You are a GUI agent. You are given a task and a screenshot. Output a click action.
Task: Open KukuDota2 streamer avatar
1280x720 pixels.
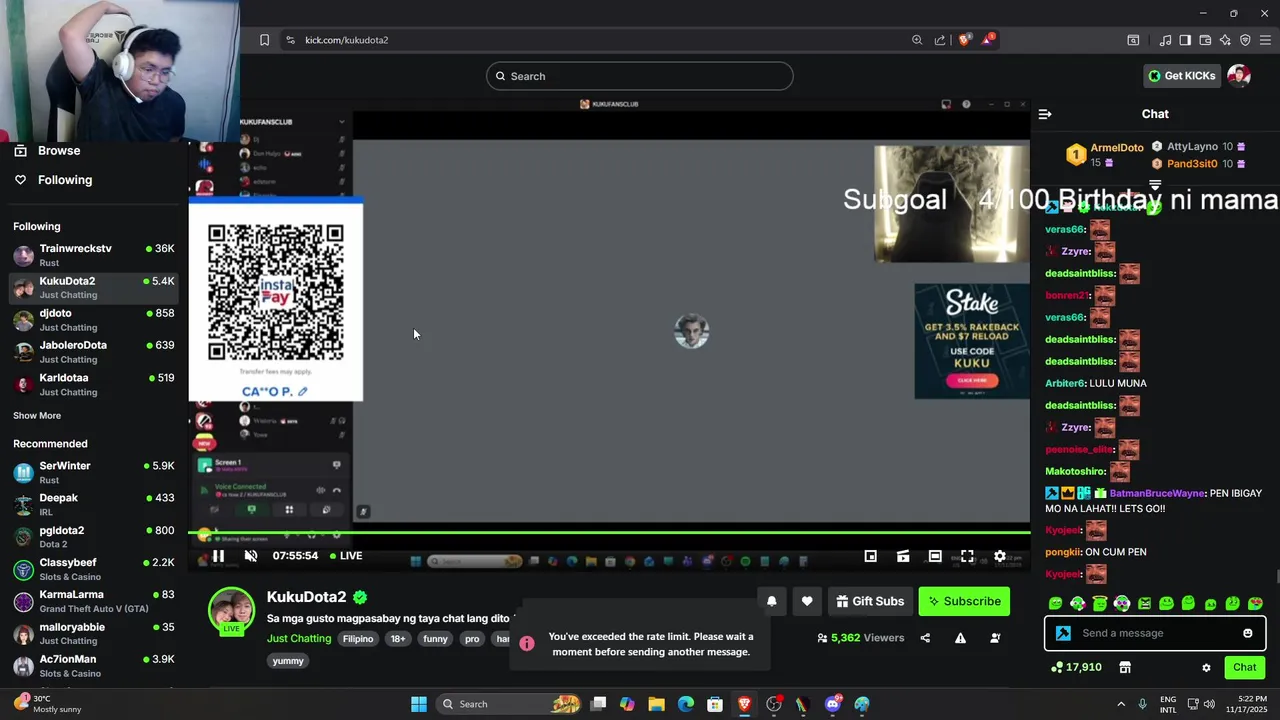point(231,611)
